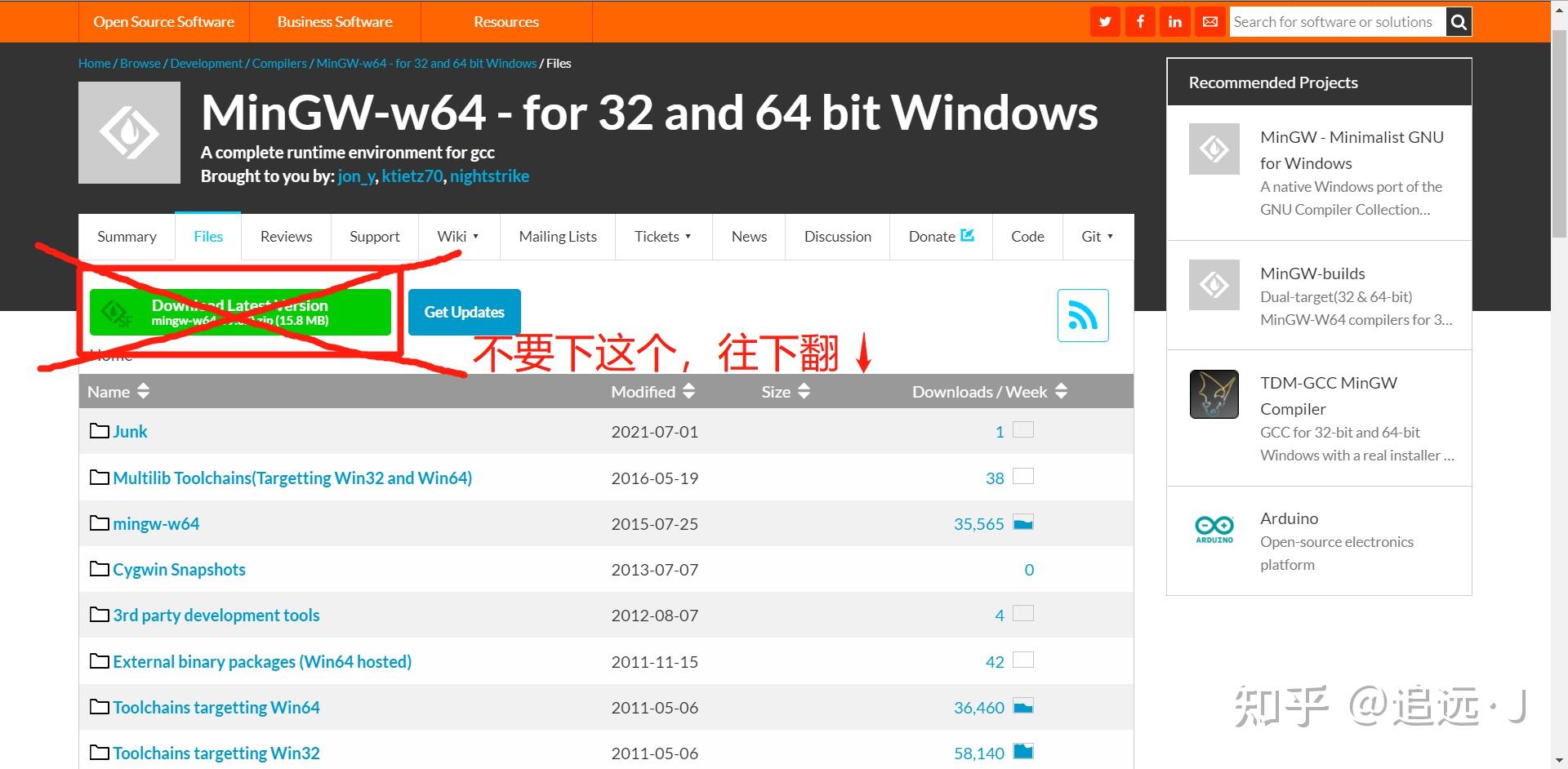Click the Arduino project icon
Image resolution: width=1568 pixels, height=769 pixels.
tap(1214, 529)
